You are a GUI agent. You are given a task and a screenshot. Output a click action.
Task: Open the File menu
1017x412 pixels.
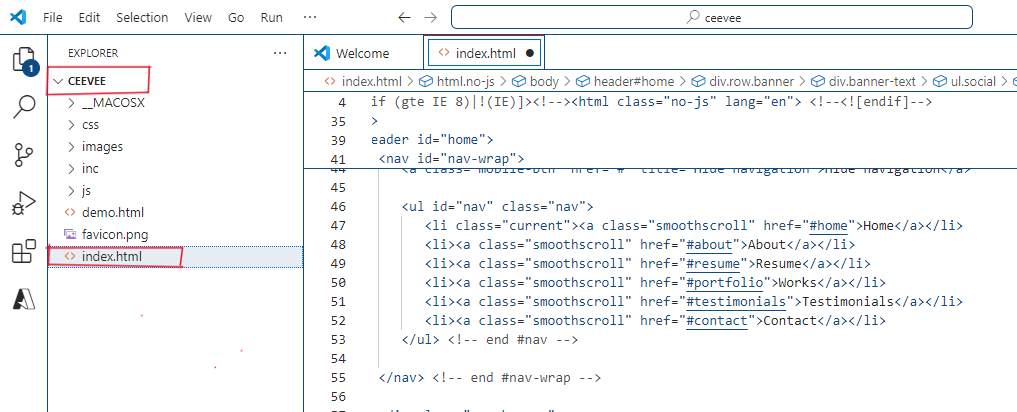point(53,18)
